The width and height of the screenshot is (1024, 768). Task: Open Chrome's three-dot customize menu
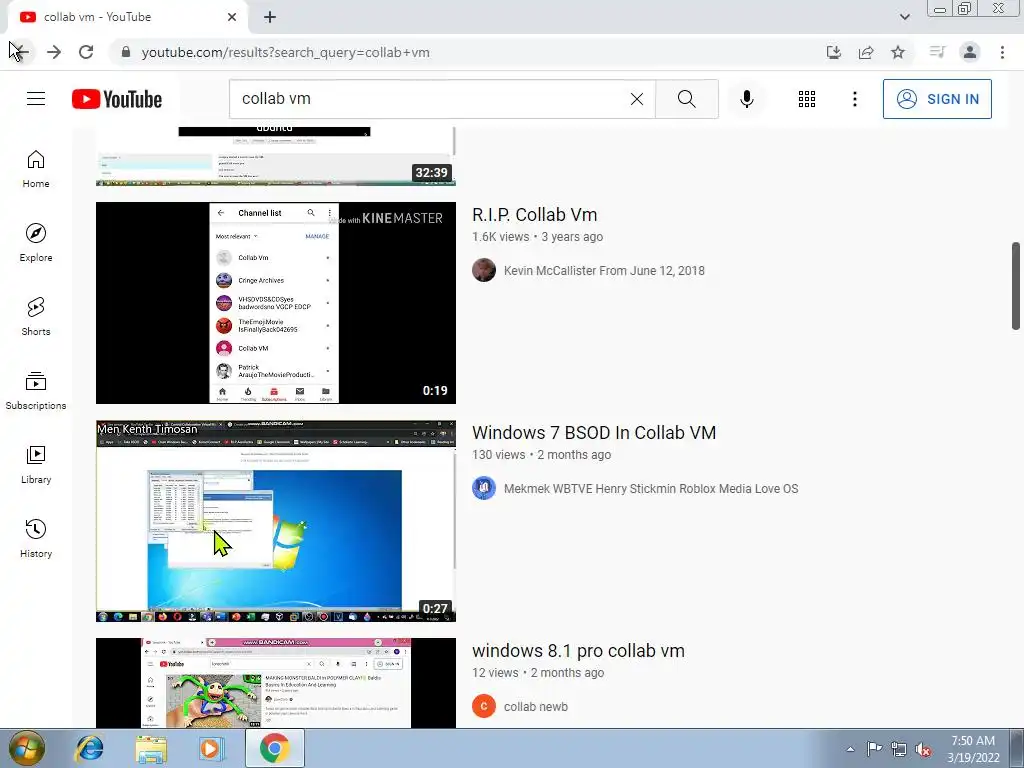pyautogui.click(x=1002, y=52)
